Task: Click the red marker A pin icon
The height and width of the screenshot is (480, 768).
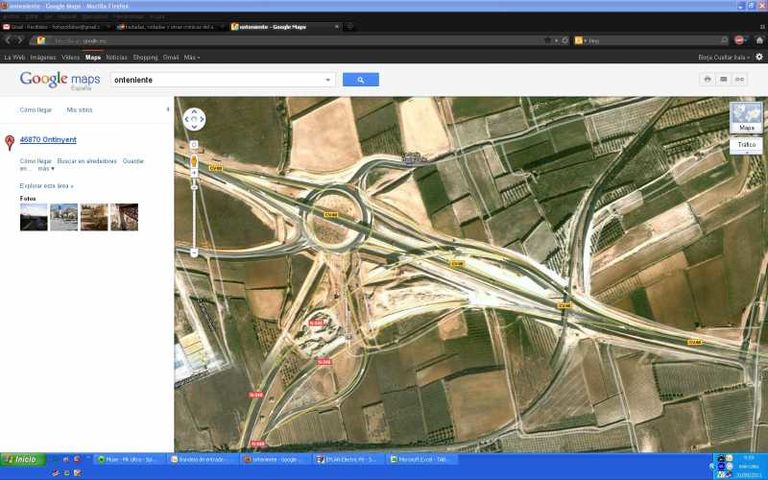Action: (10, 142)
